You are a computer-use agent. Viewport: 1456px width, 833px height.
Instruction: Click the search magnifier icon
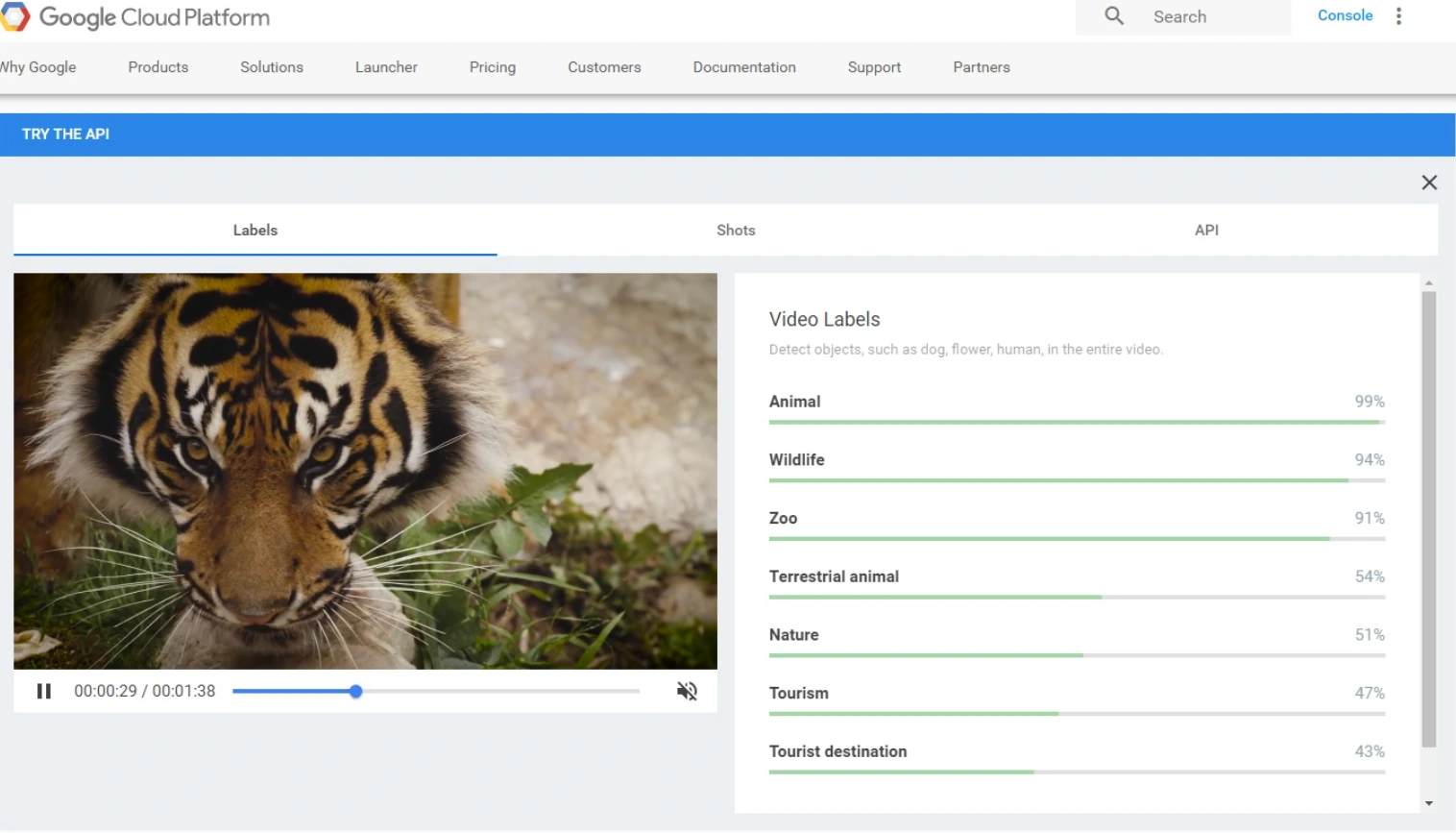[x=1114, y=16]
